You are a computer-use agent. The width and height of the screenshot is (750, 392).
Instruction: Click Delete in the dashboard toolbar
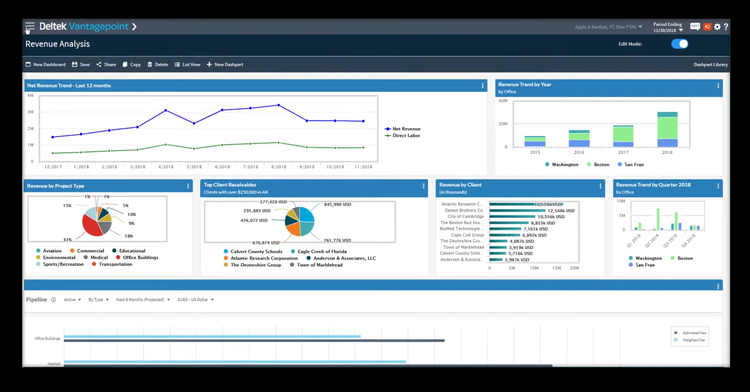click(158, 65)
